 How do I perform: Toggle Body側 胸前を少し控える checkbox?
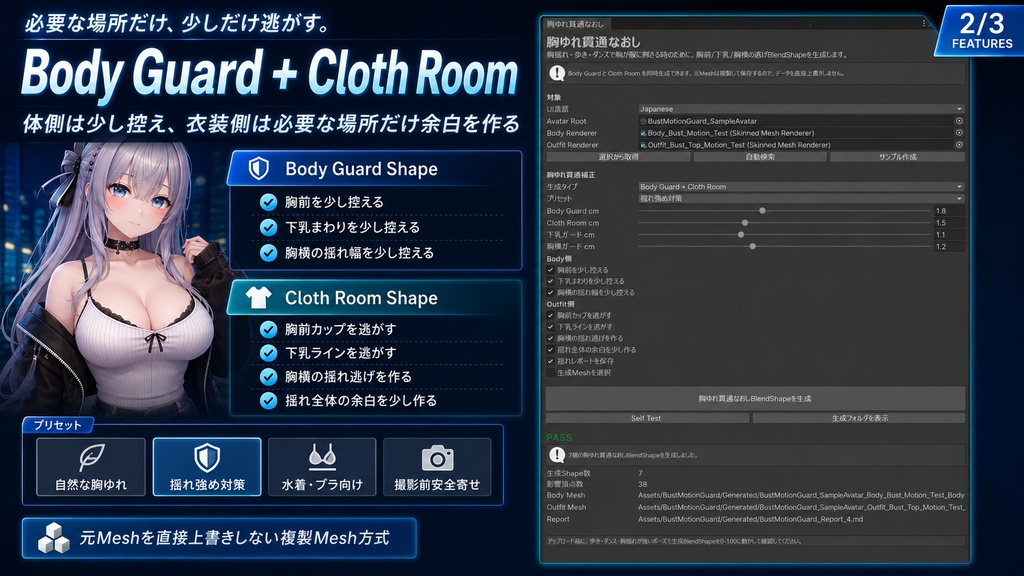point(551,270)
